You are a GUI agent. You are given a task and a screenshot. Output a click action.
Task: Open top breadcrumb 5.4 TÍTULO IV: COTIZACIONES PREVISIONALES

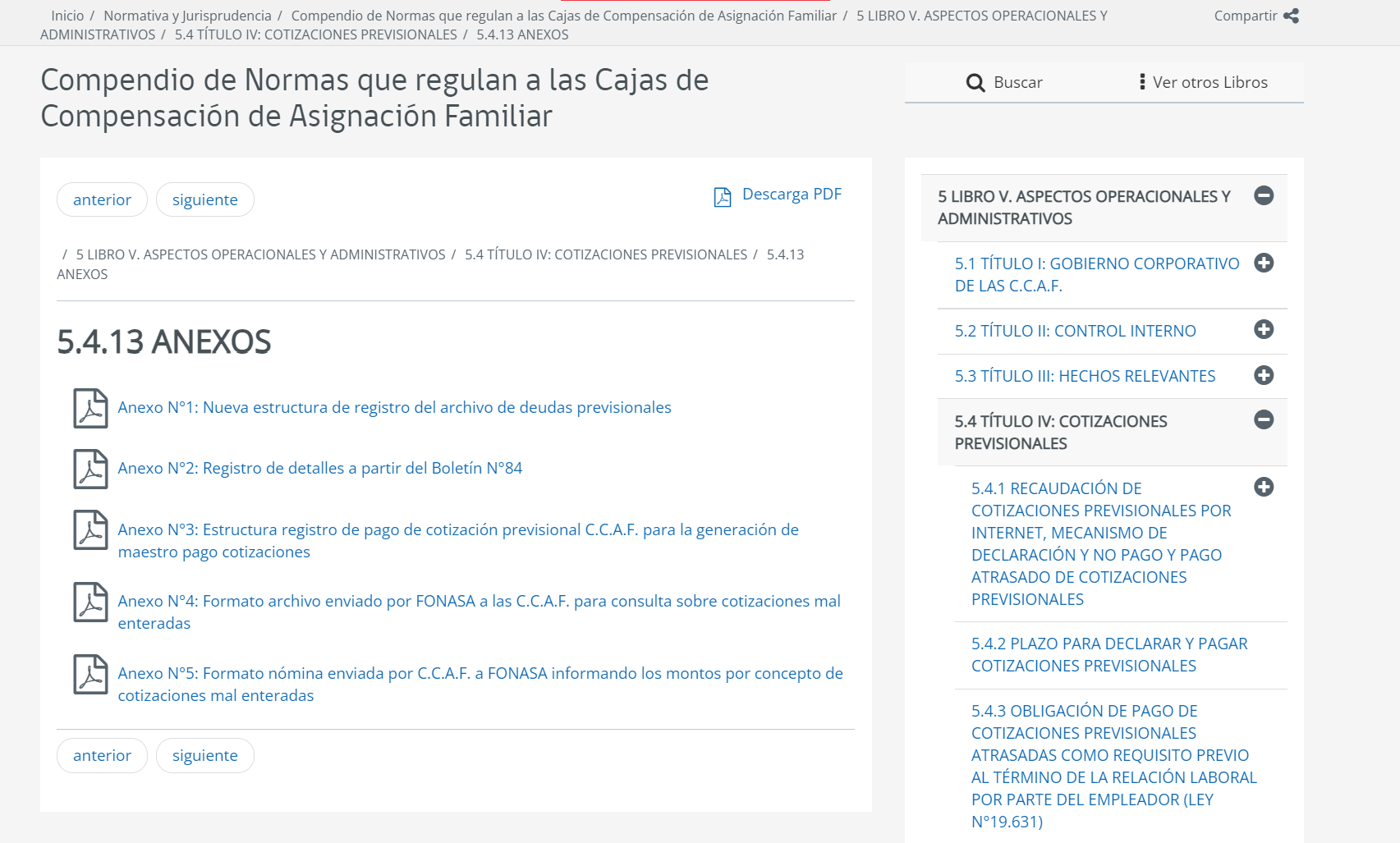[316, 34]
